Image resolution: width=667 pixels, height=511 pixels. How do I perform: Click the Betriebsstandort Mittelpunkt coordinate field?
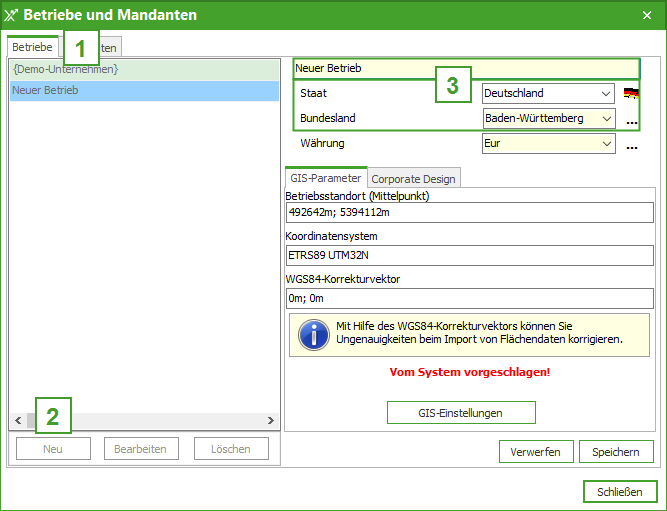(468, 213)
